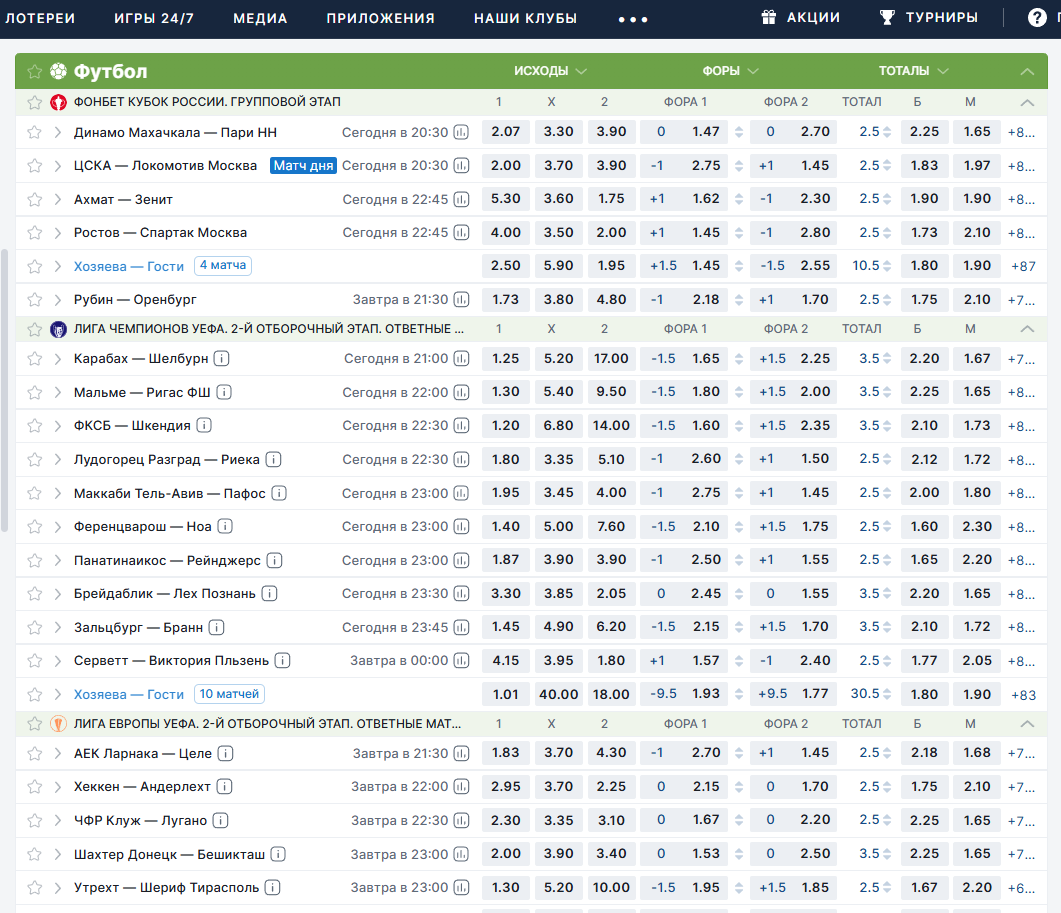Expand the ФКСБ — Шкендия row

[x=58, y=426]
